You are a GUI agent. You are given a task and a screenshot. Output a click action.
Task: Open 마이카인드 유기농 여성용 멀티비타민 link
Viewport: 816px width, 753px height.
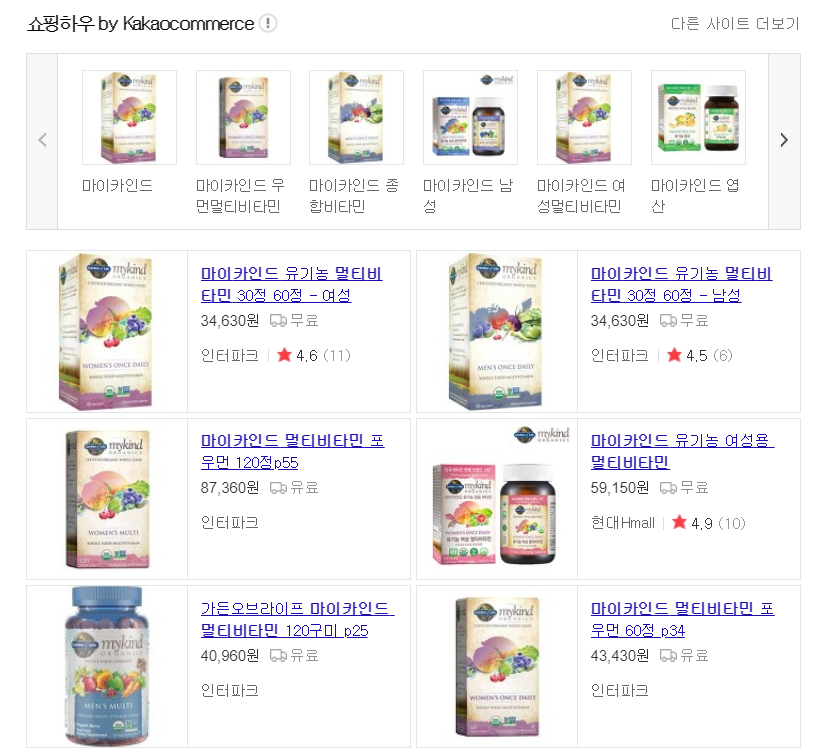tap(682, 451)
